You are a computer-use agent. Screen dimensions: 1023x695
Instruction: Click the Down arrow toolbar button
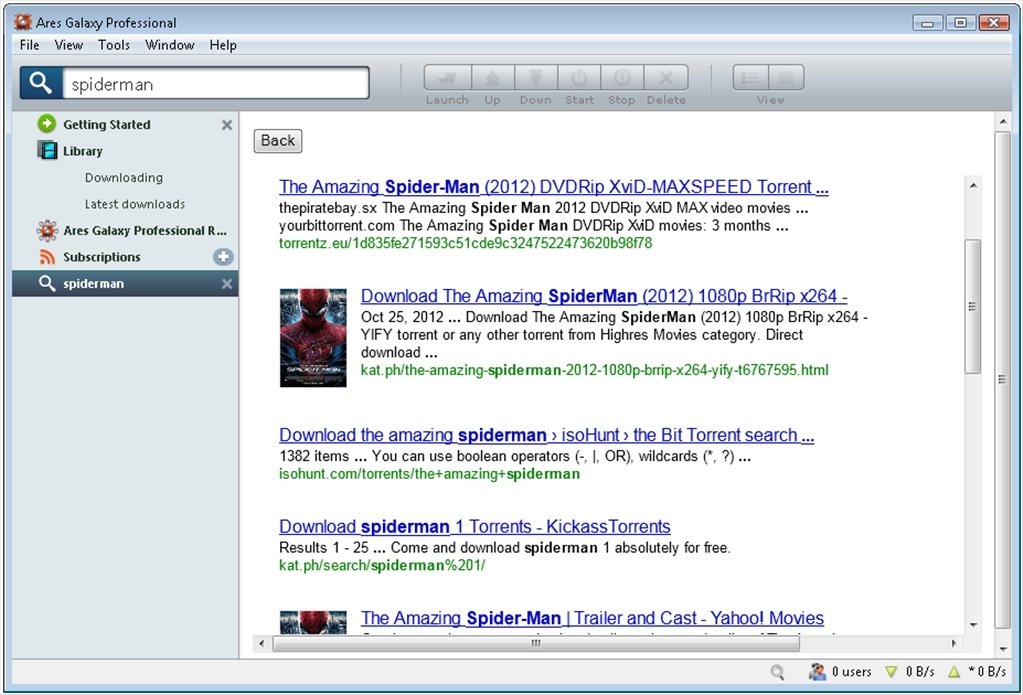tap(536, 78)
